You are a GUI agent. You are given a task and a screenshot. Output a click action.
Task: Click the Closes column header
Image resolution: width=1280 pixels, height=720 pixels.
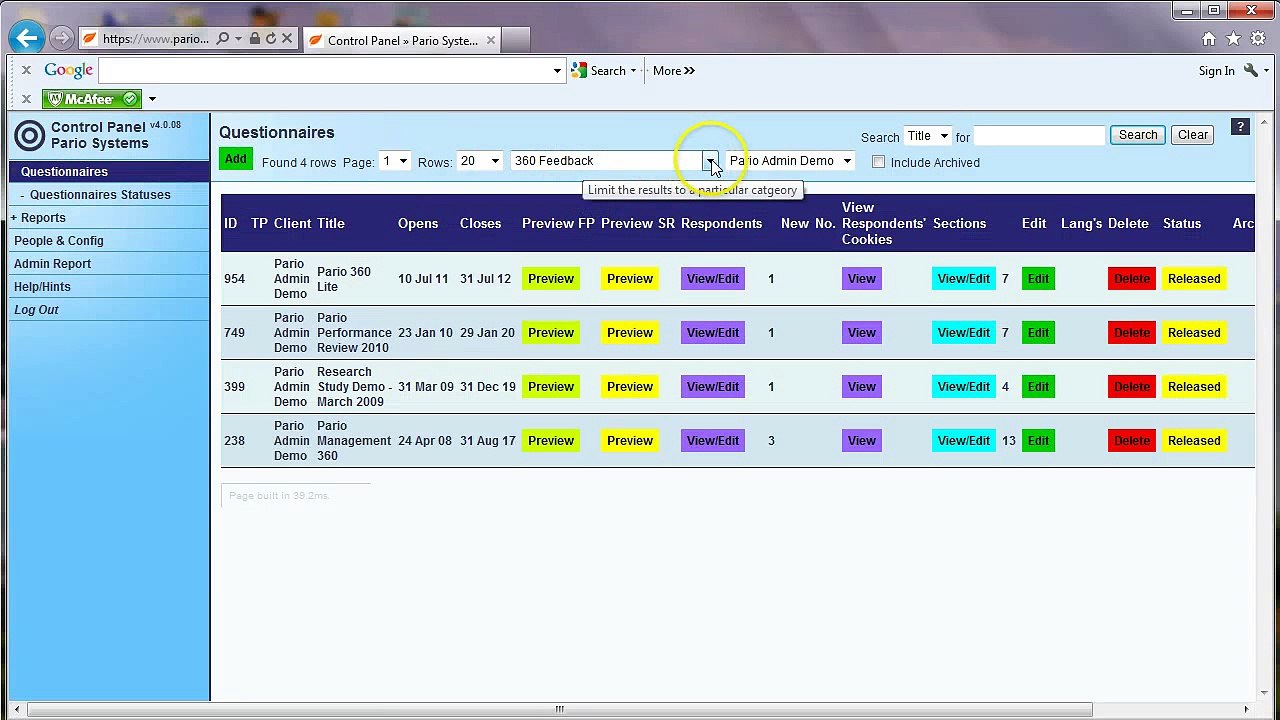click(x=480, y=223)
